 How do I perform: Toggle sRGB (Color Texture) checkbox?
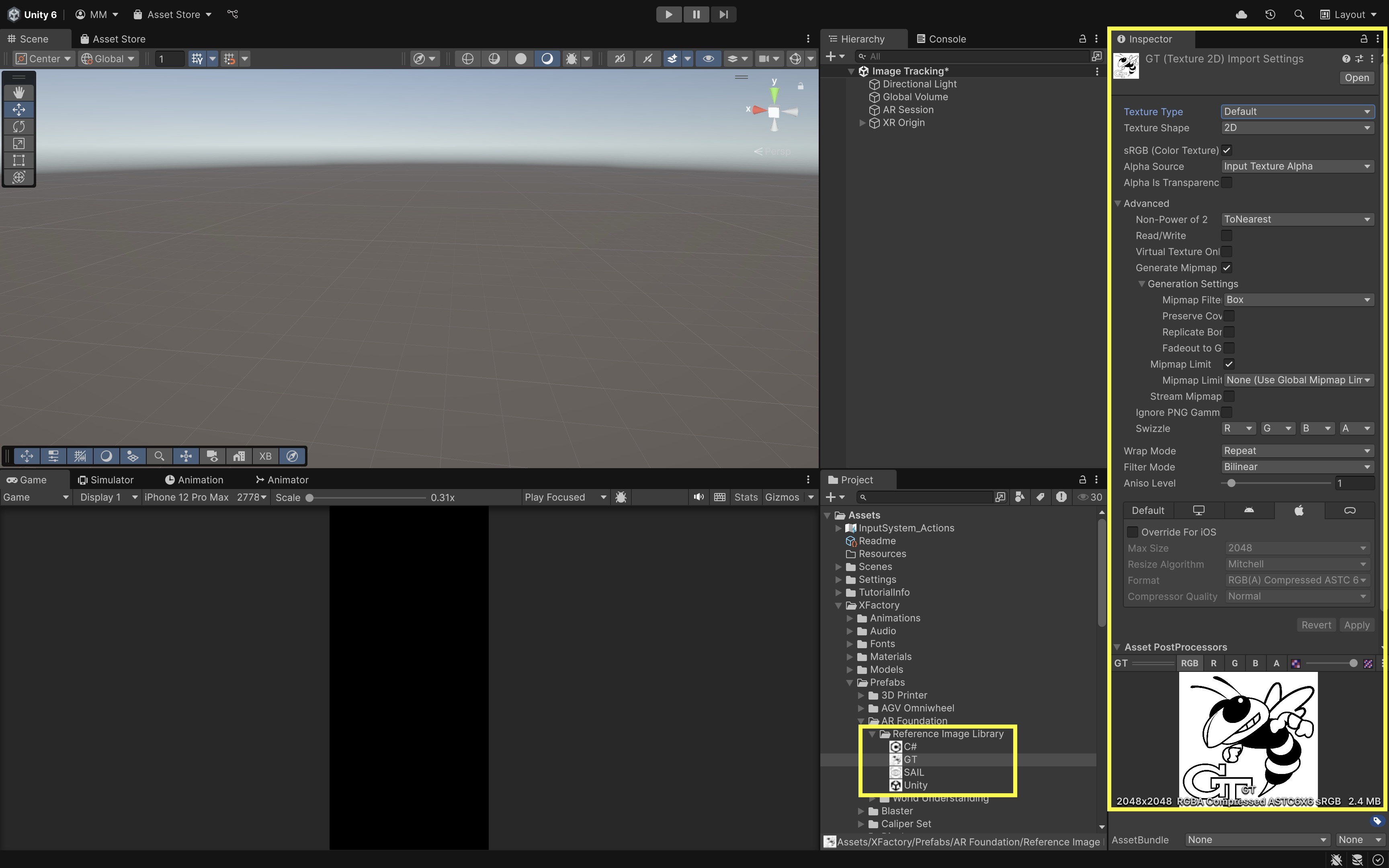(1227, 150)
